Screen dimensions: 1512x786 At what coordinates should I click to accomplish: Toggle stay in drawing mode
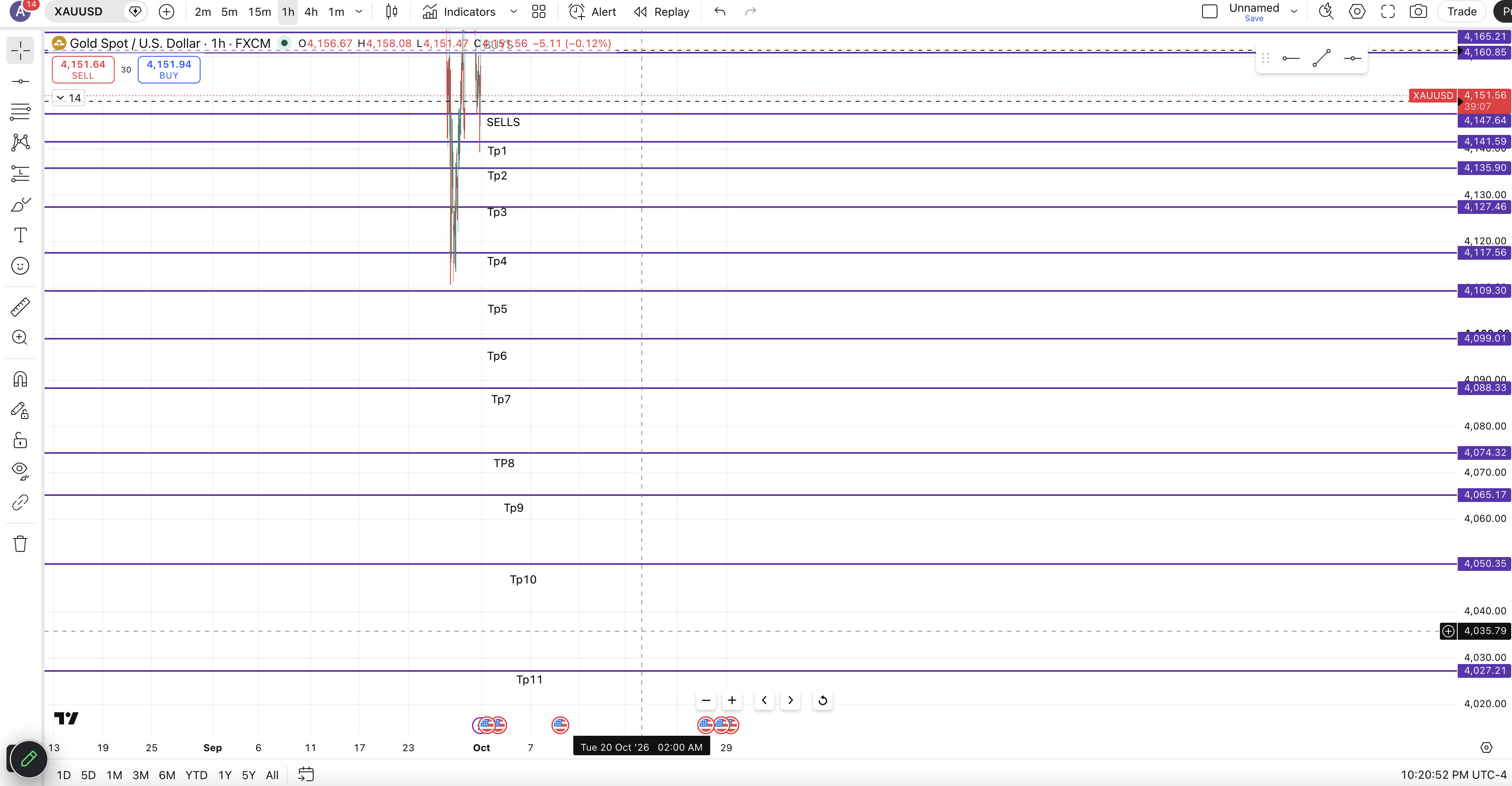pyautogui.click(x=20, y=410)
